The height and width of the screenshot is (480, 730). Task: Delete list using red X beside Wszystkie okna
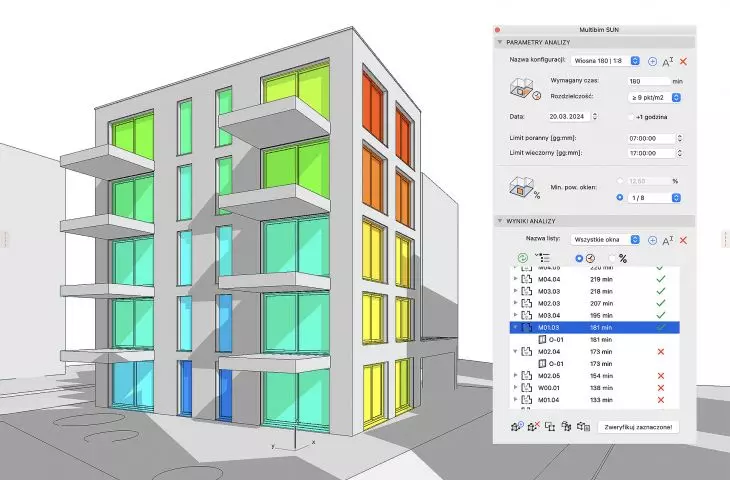click(683, 240)
